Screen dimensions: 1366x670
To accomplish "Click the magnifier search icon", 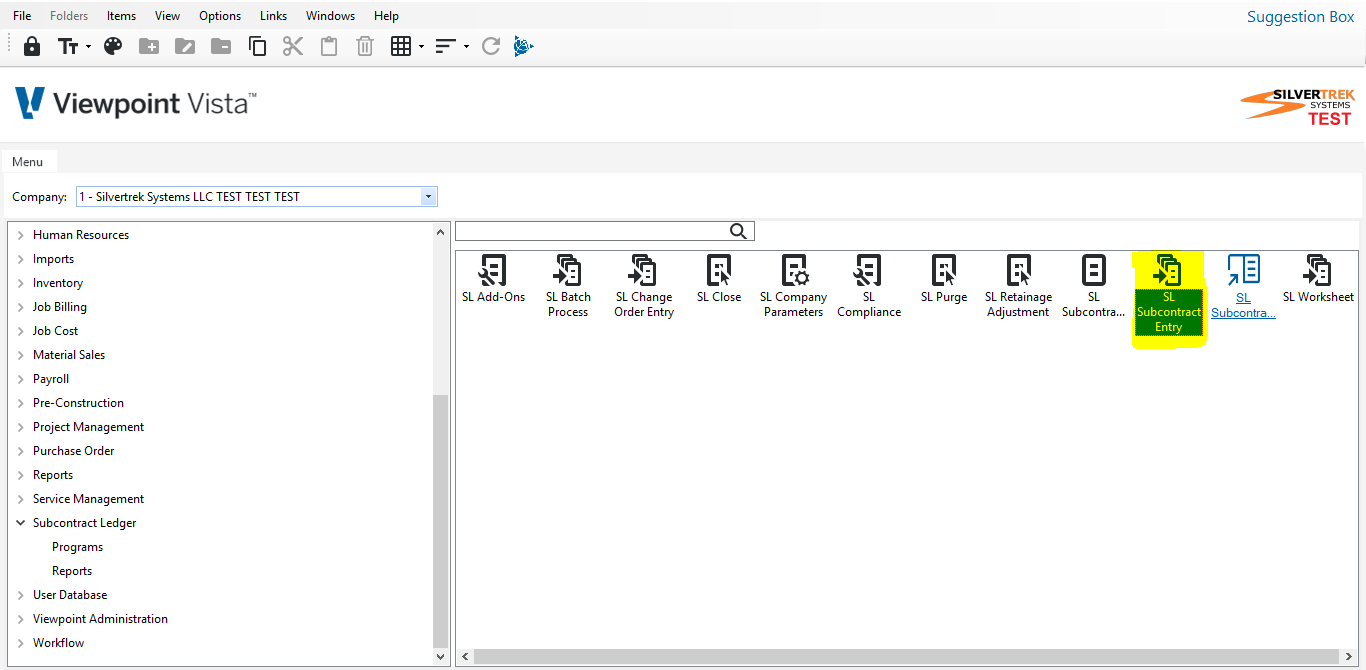I will pyautogui.click(x=738, y=231).
